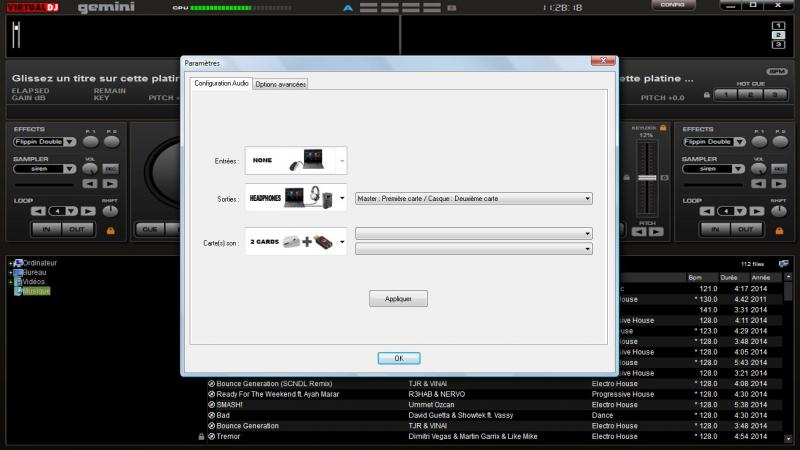This screenshot has width=800, height=450.
Task: Nudge pitch up with the PITCH right arrow
Action: pyautogui.click(x=656, y=232)
